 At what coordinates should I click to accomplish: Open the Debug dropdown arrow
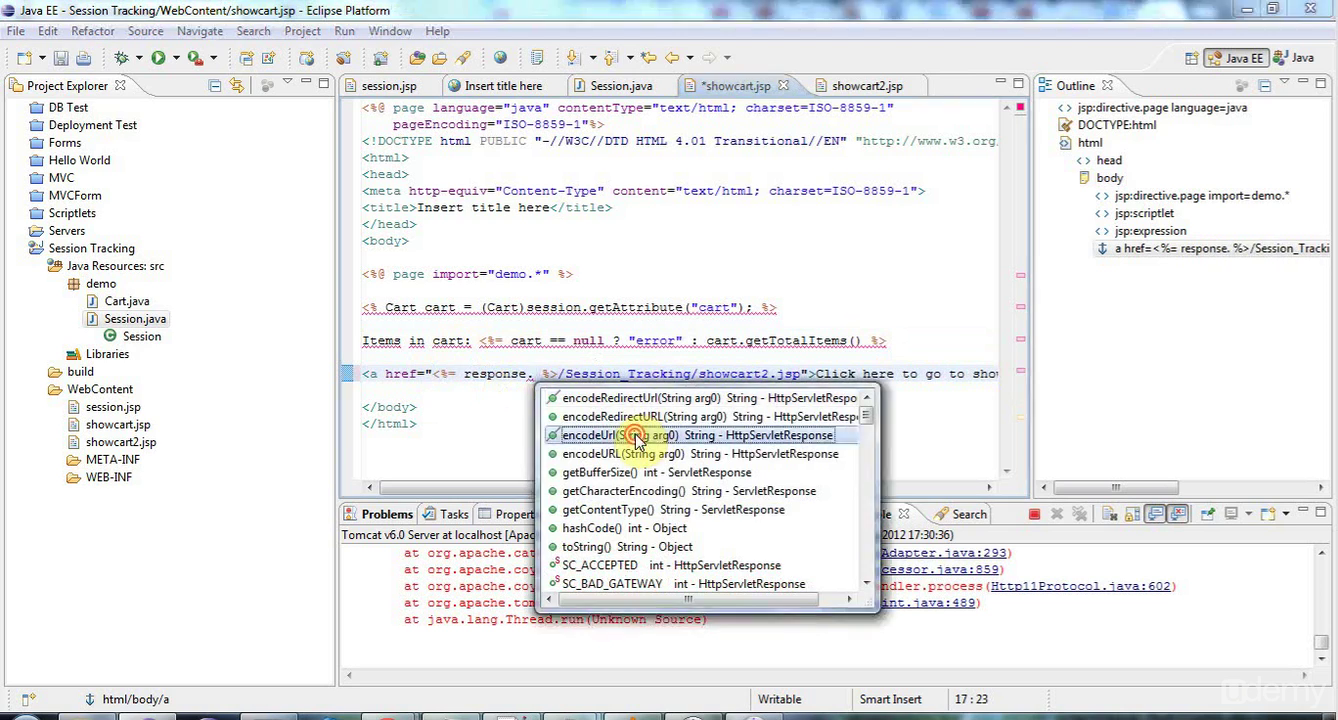(138, 58)
